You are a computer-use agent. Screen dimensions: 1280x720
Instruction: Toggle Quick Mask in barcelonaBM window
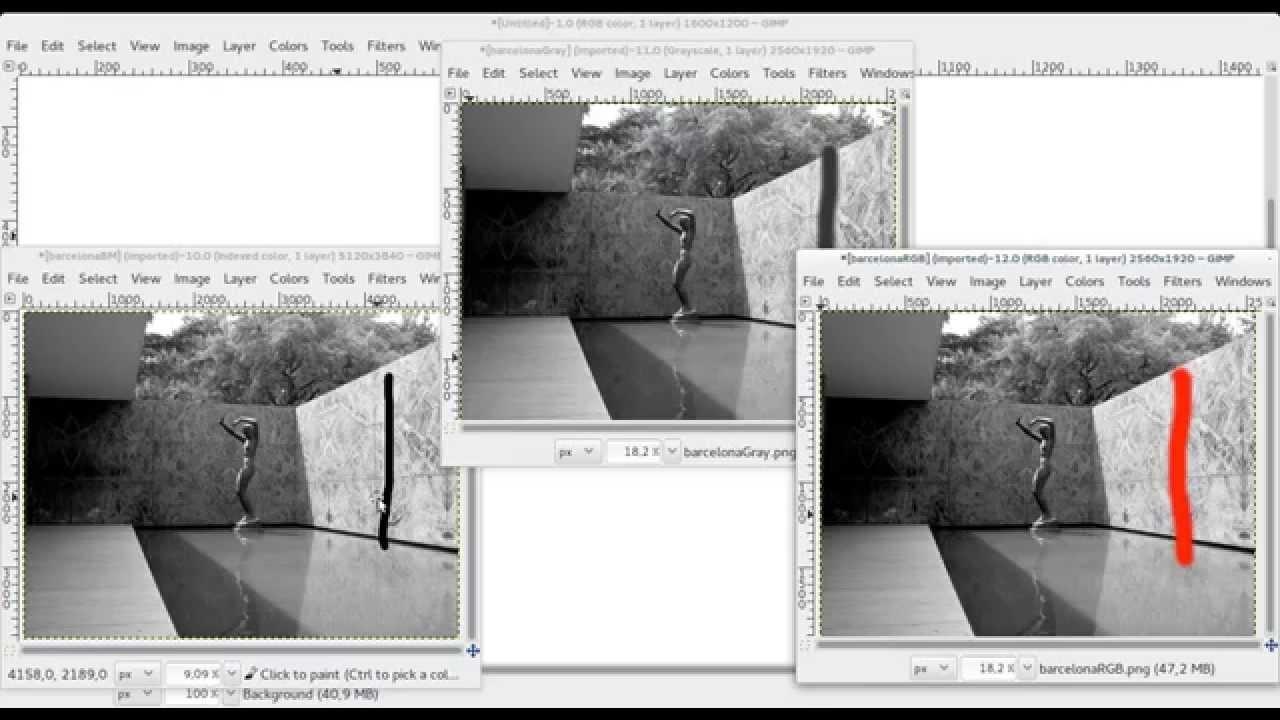tap(12, 650)
